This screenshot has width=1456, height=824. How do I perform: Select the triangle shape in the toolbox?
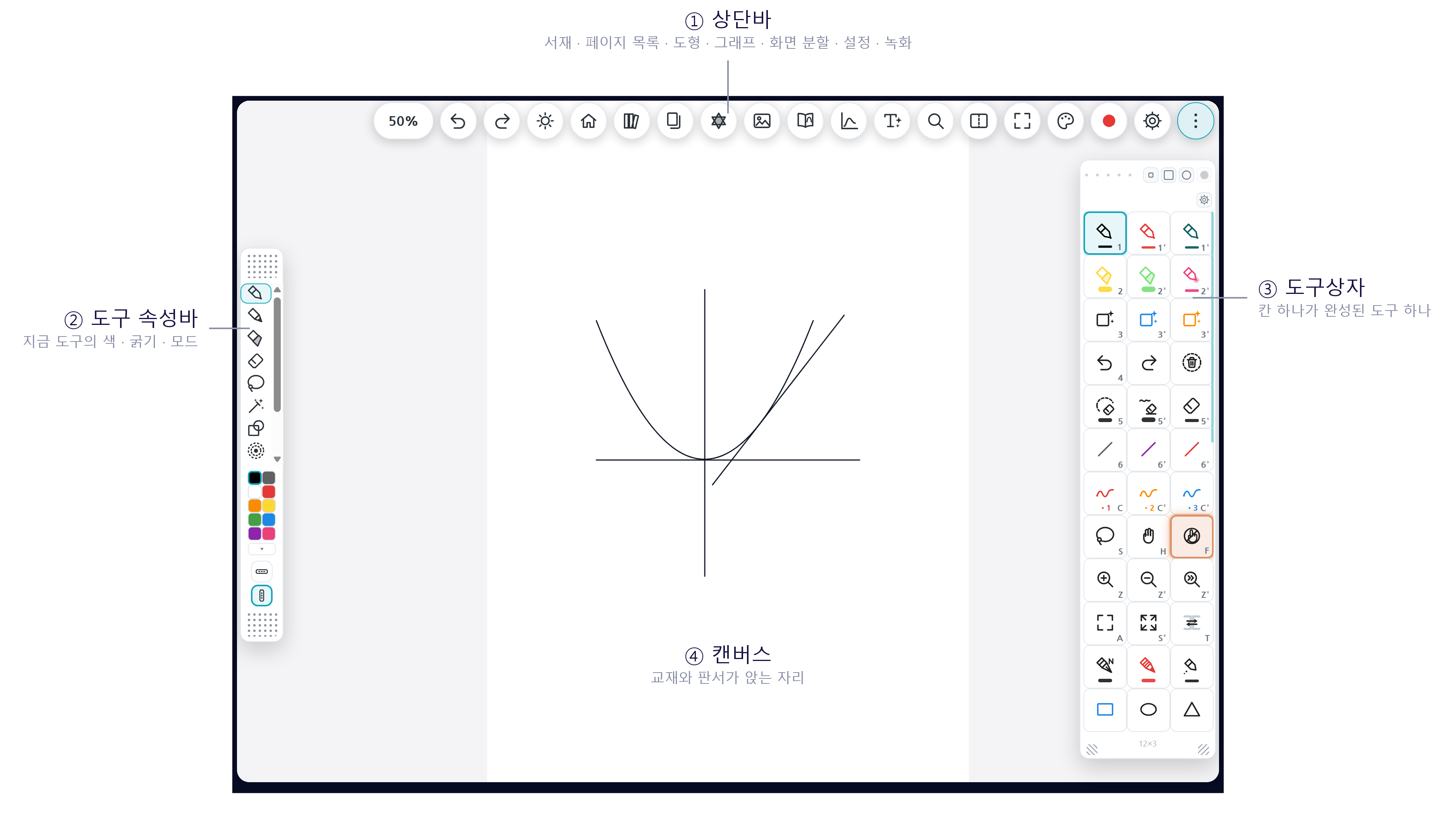[1191, 710]
